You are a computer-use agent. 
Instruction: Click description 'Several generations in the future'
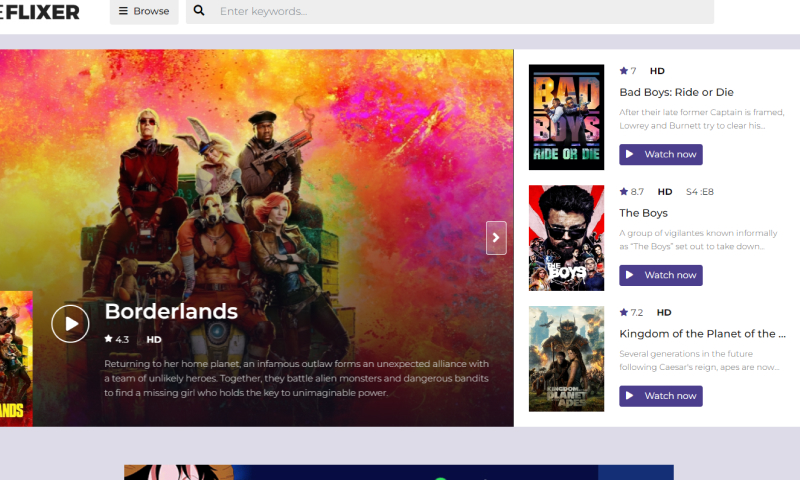coord(699,360)
